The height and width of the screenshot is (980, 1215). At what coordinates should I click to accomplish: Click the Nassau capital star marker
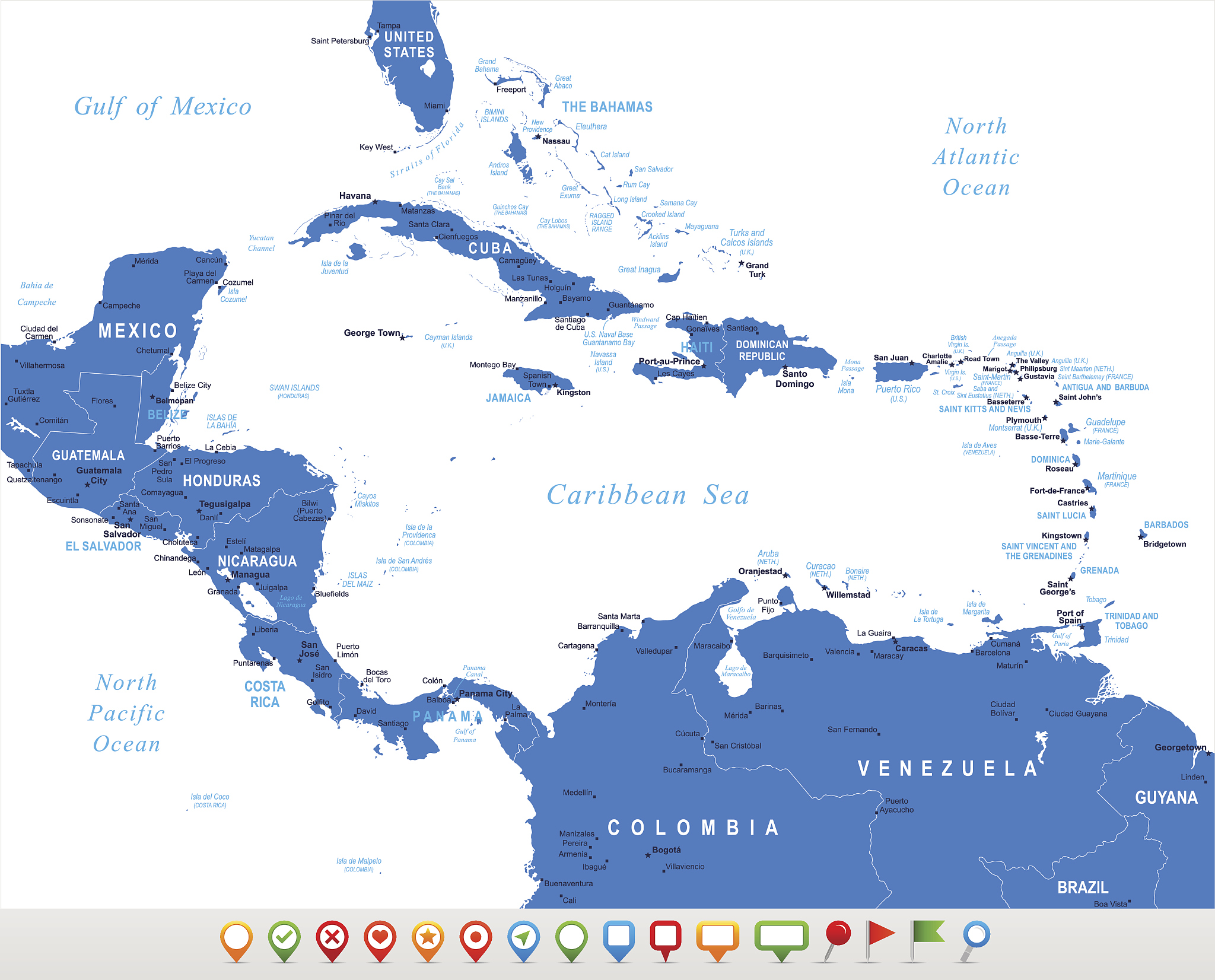coord(537,136)
